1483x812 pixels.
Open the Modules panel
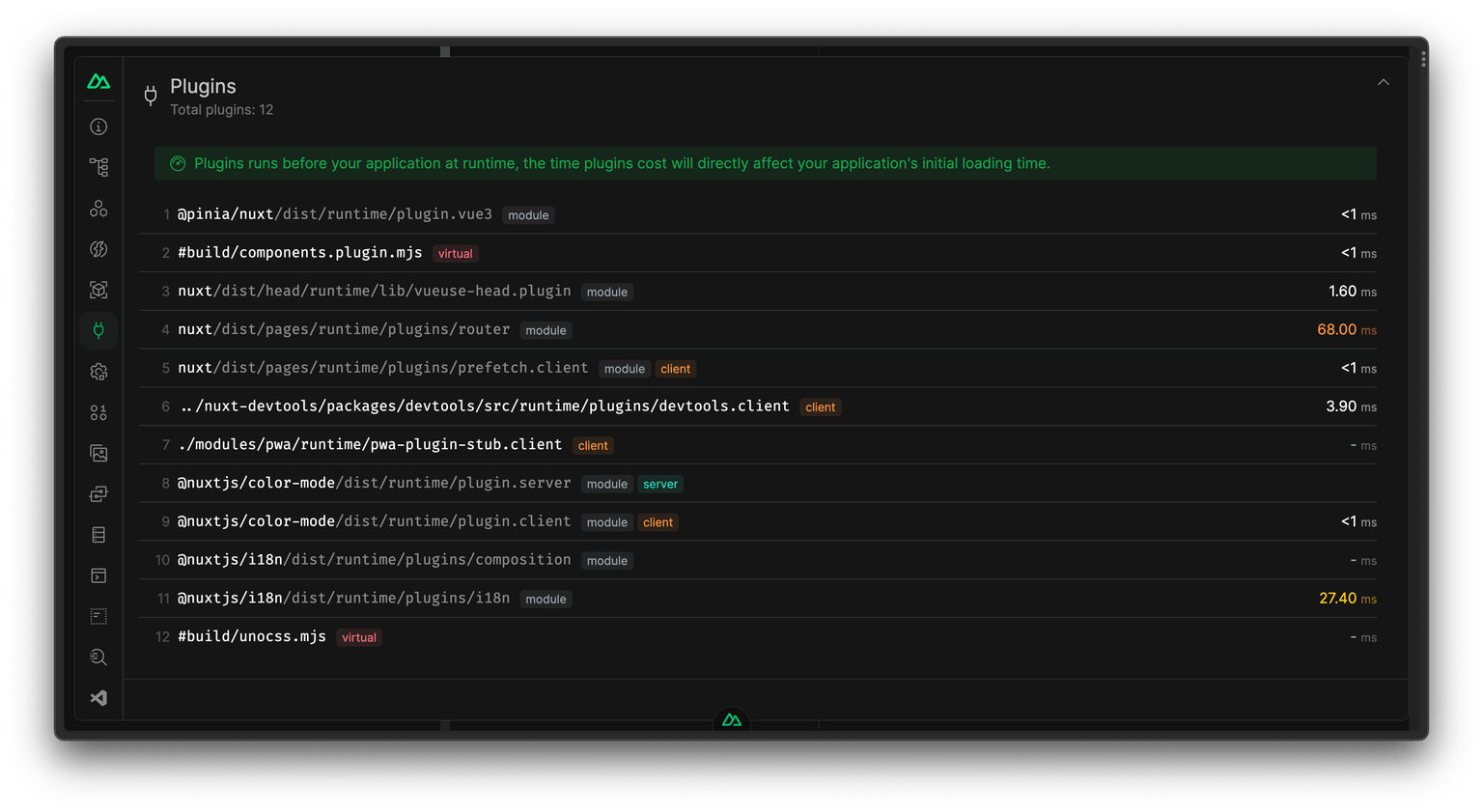point(98,289)
